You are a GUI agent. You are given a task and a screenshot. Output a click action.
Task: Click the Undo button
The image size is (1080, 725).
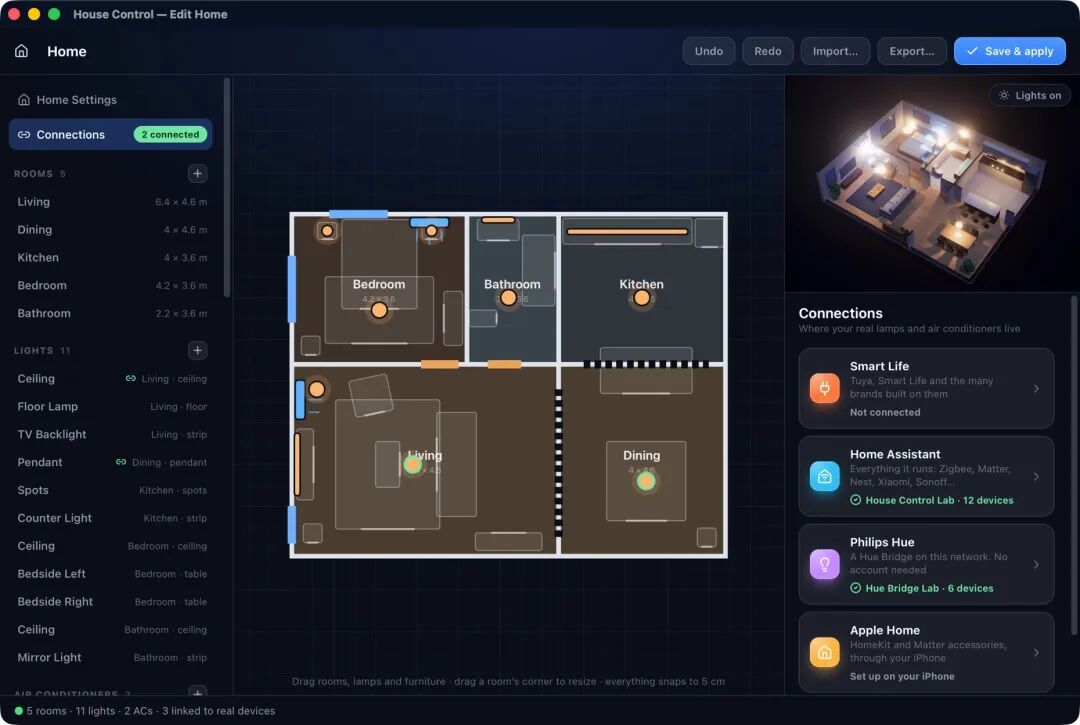pos(709,51)
